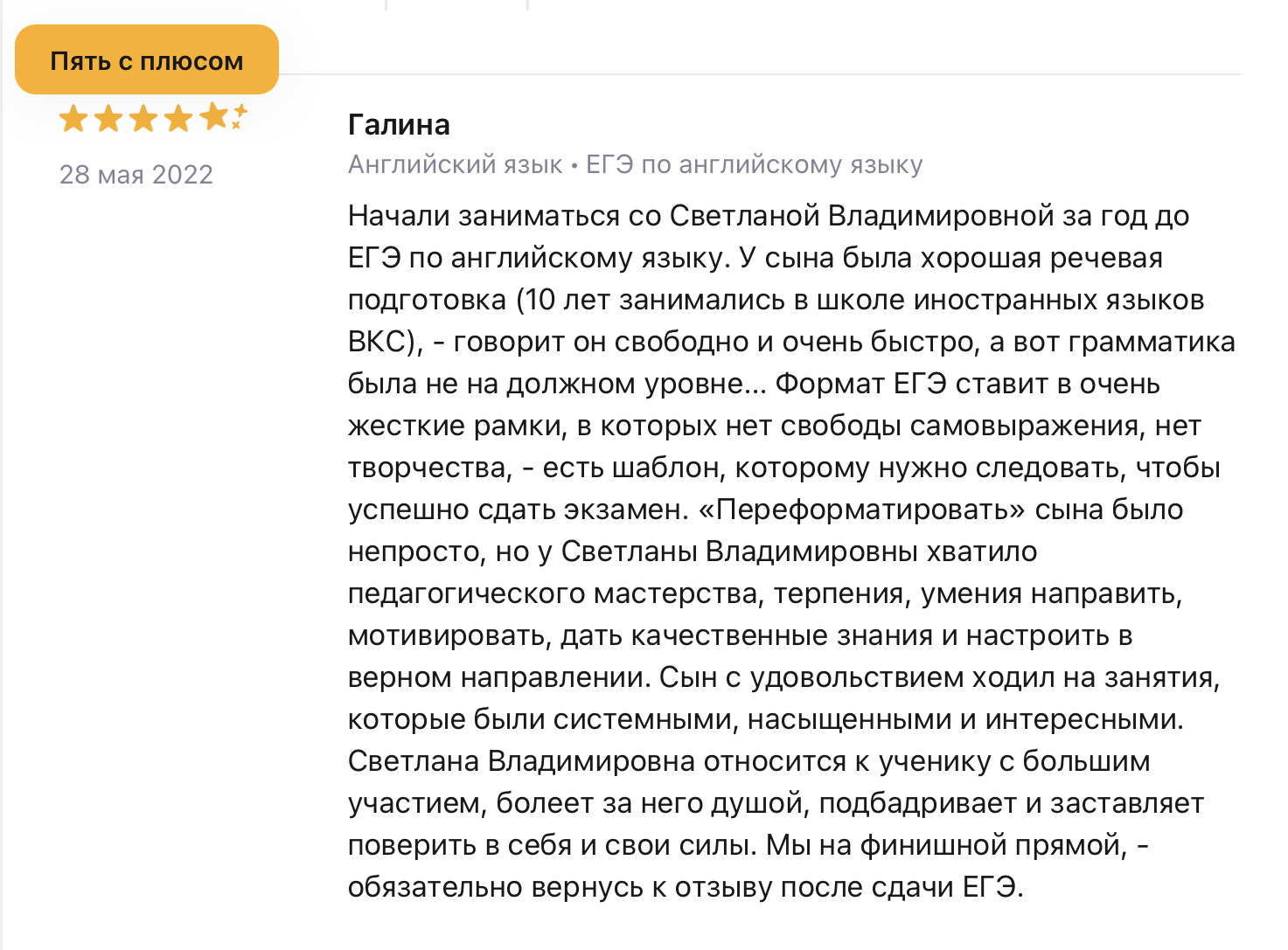The width and height of the screenshot is (1288, 950).
Task: Click the bullet separator between the subject labels
Action: click(574, 165)
